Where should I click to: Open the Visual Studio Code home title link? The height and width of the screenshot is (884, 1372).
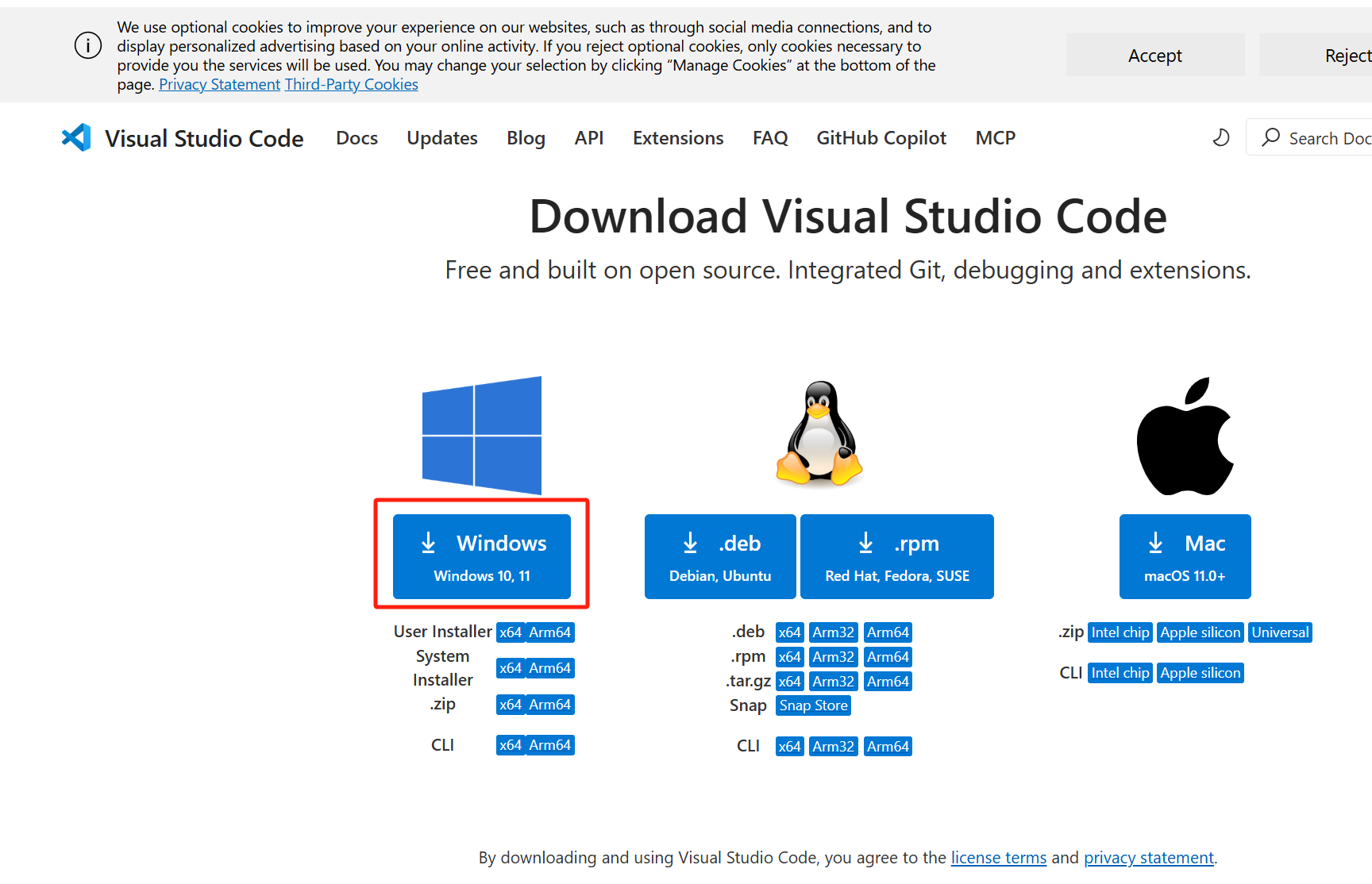click(204, 139)
